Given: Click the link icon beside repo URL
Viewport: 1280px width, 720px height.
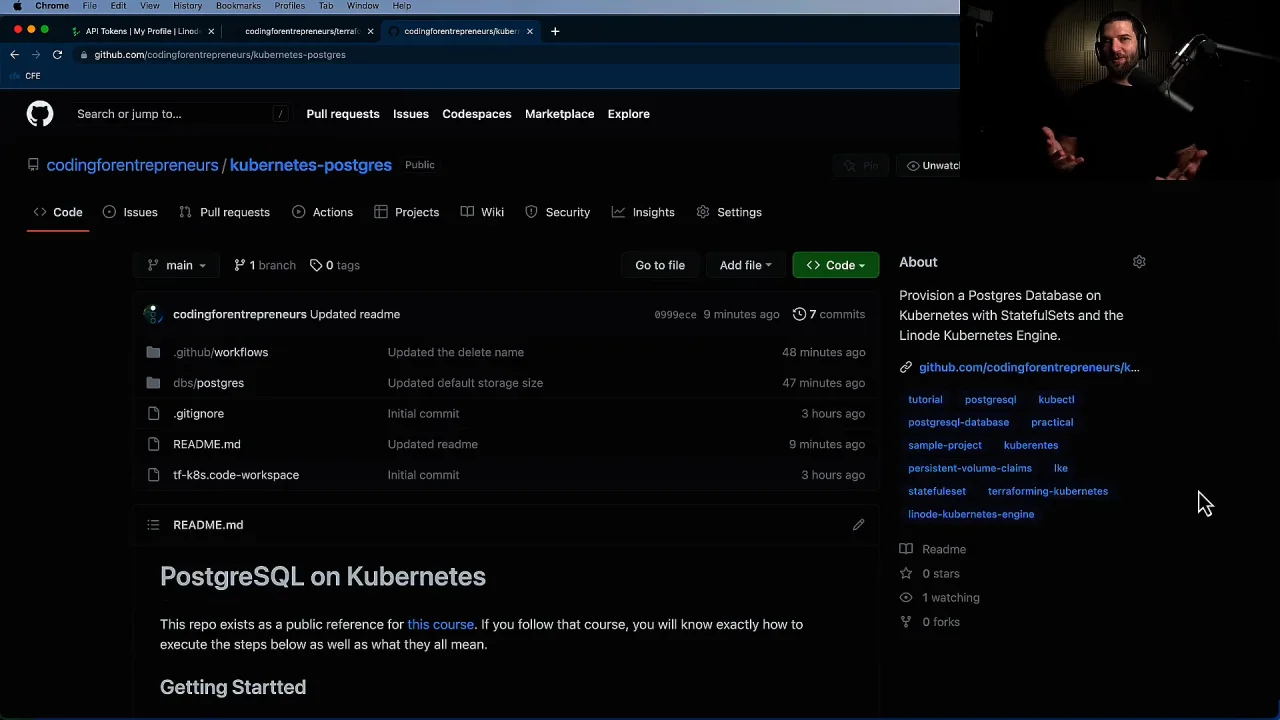Looking at the screenshot, I should click(905, 367).
